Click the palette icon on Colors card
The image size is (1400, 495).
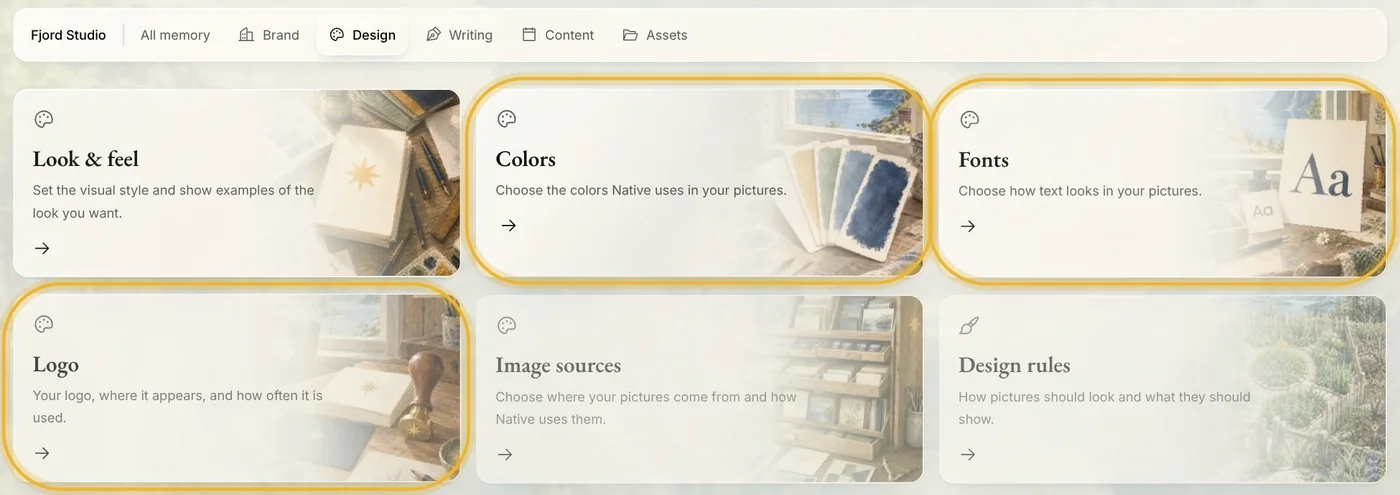506,119
